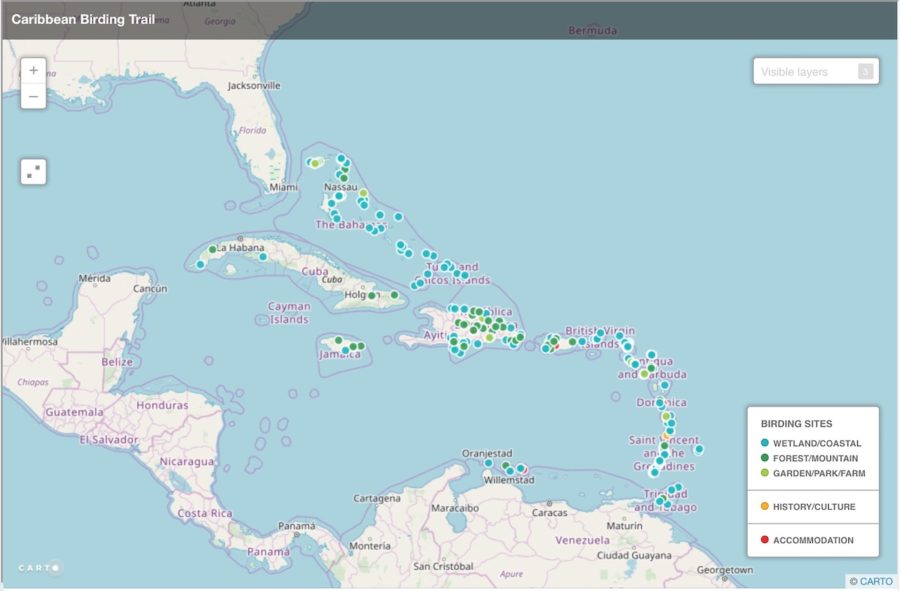Click the Forest/Mountain green legend dot
Viewport: 900px width, 591px height.
(x=765, y=458)
